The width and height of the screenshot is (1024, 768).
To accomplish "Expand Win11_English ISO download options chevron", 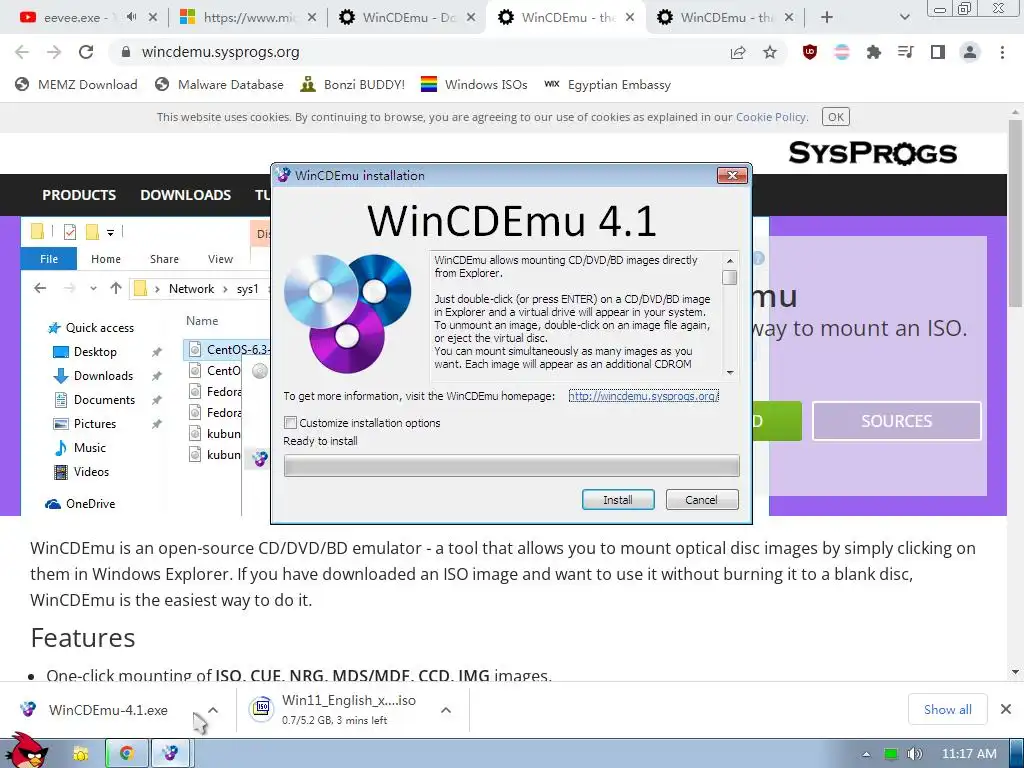I will pos(445,710).
